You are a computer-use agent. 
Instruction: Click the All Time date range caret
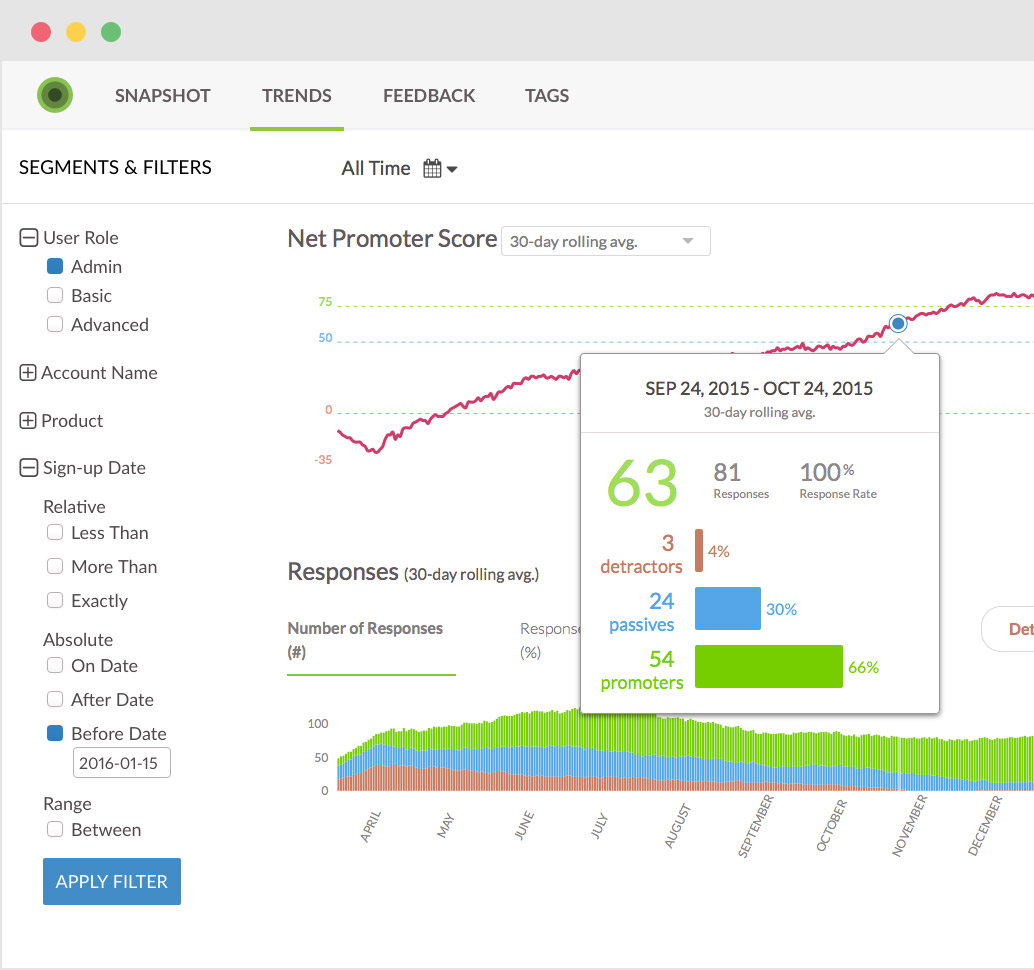(x=452, y=169)
